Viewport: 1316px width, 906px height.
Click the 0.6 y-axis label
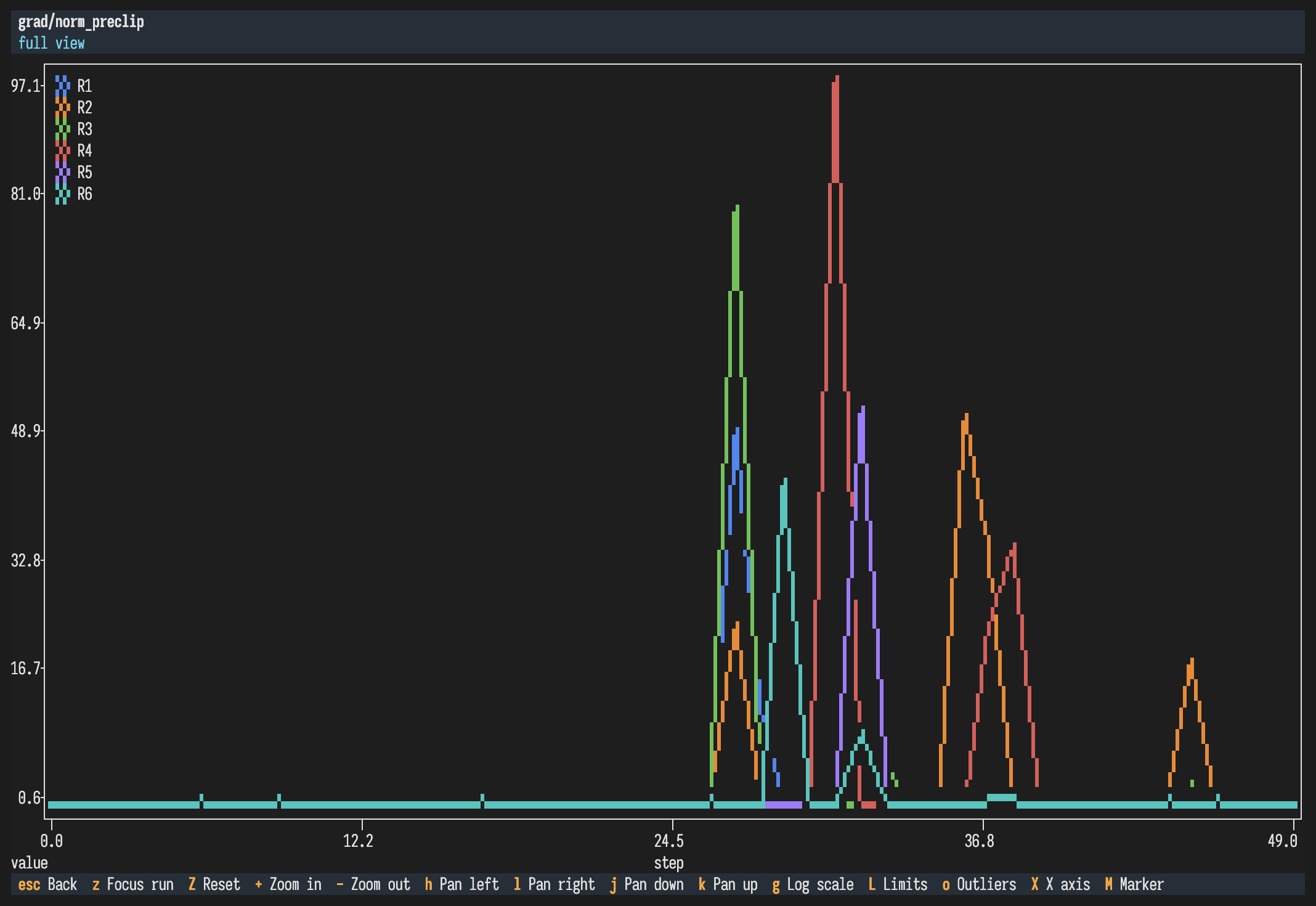[30, 798]
